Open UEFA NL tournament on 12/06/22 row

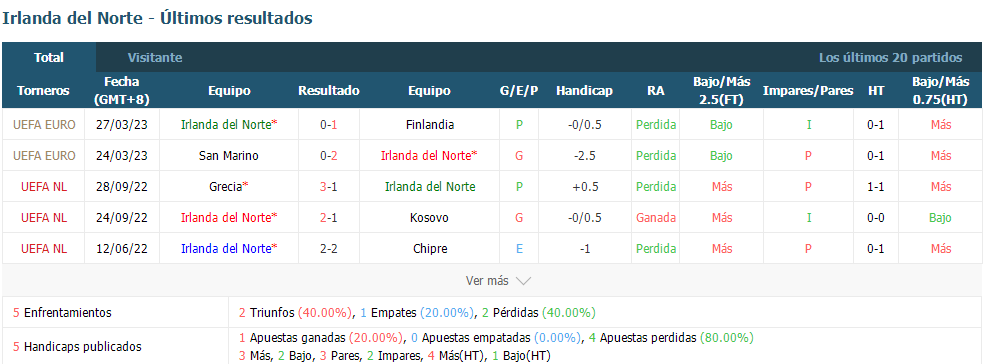(x=44, y=249)
